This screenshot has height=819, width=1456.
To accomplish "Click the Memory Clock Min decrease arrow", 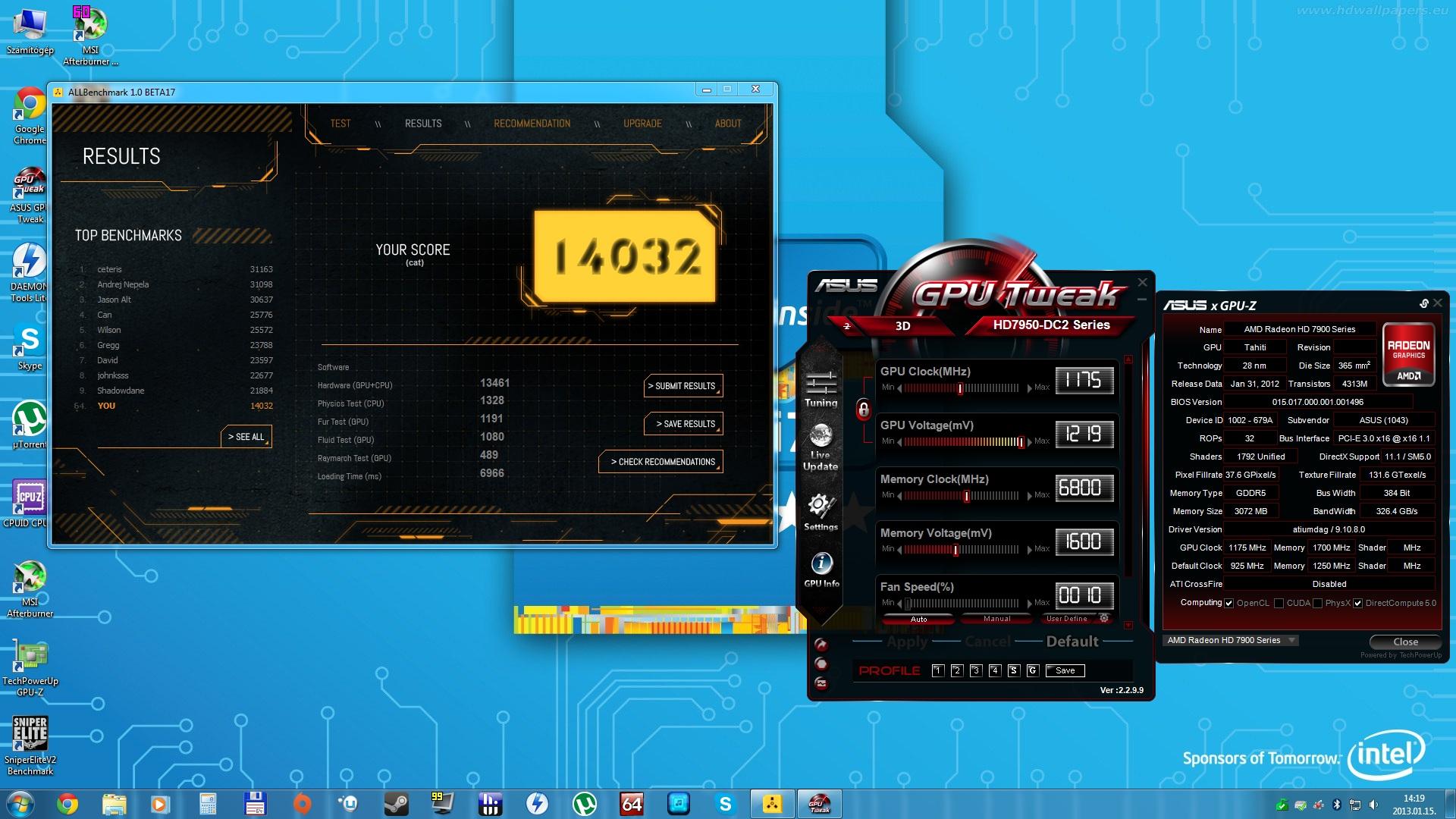I will pos(899,496).
